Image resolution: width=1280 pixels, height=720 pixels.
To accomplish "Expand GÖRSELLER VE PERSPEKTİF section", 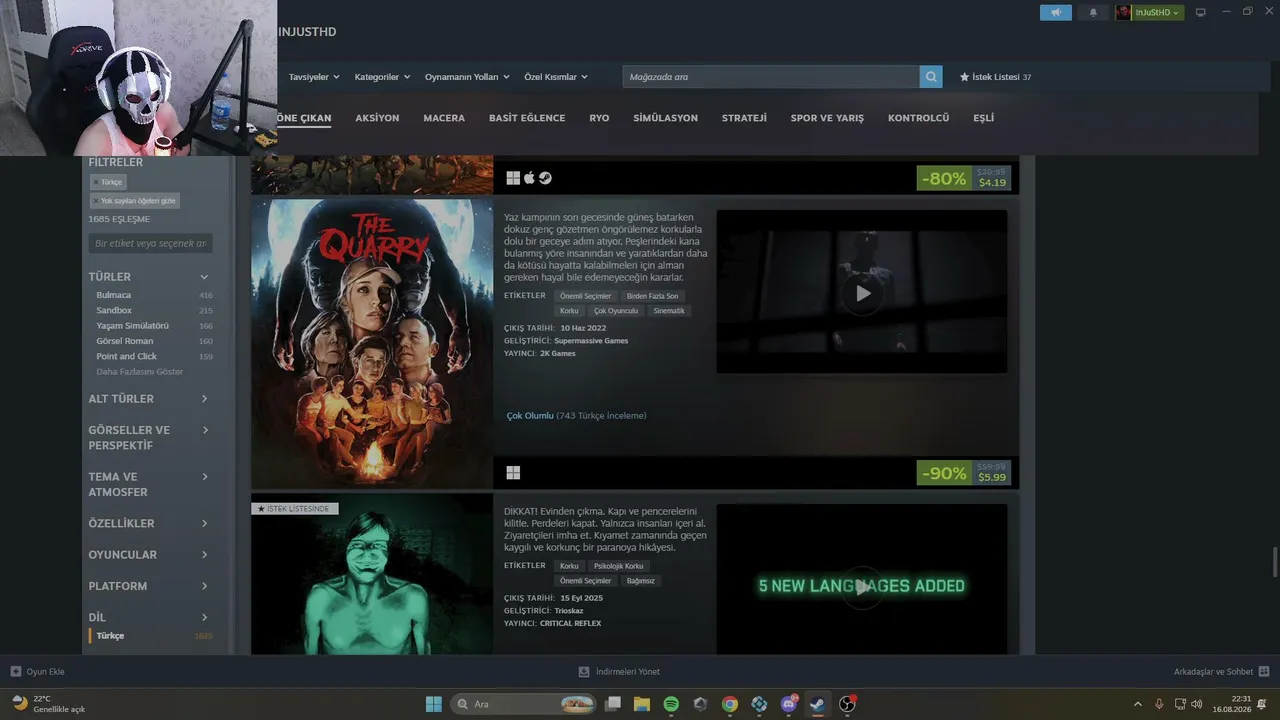I will pyautogui.click(x=150, y=438).
